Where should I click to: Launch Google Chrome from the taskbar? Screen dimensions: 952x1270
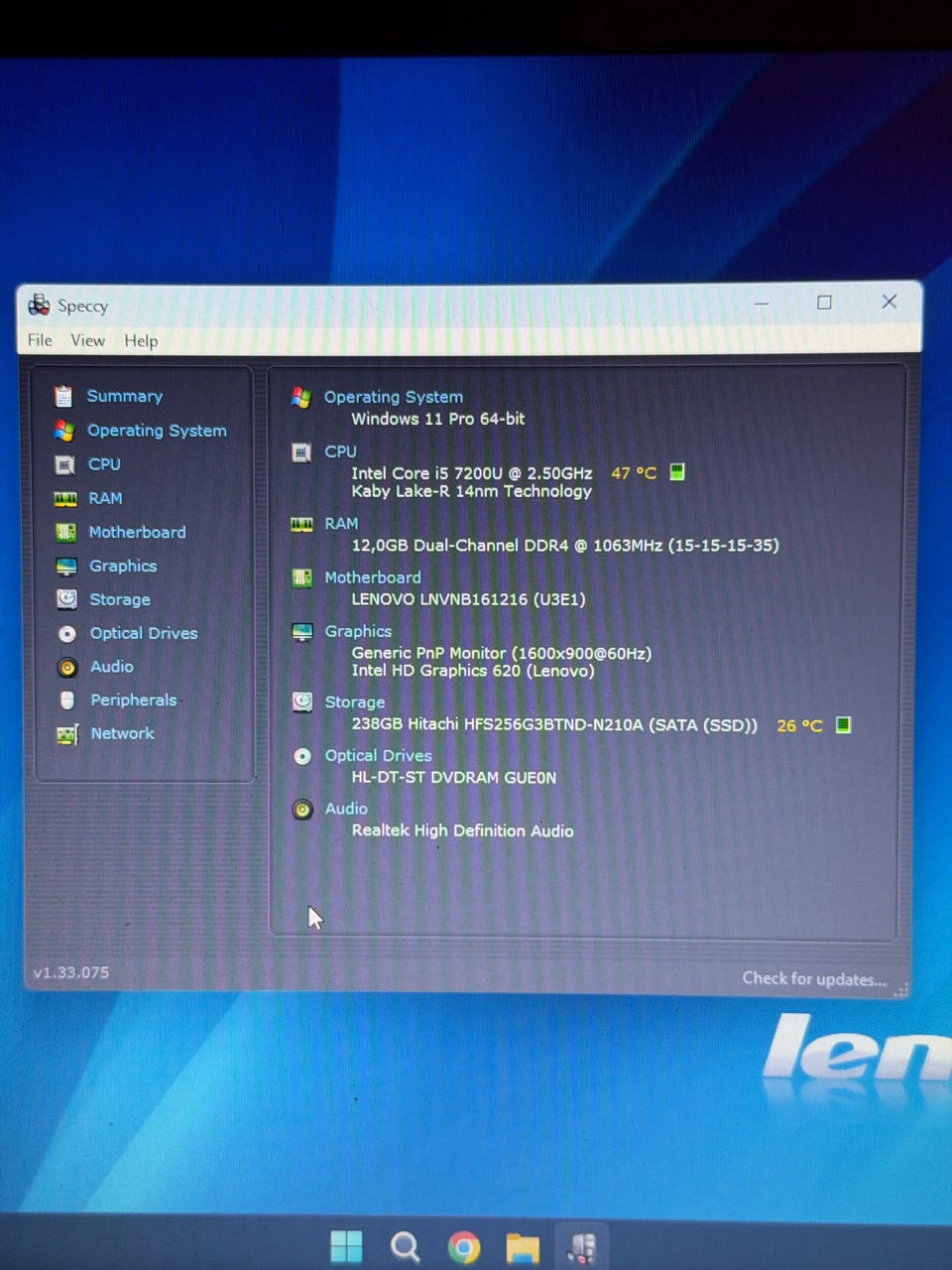pos(463,1247)
